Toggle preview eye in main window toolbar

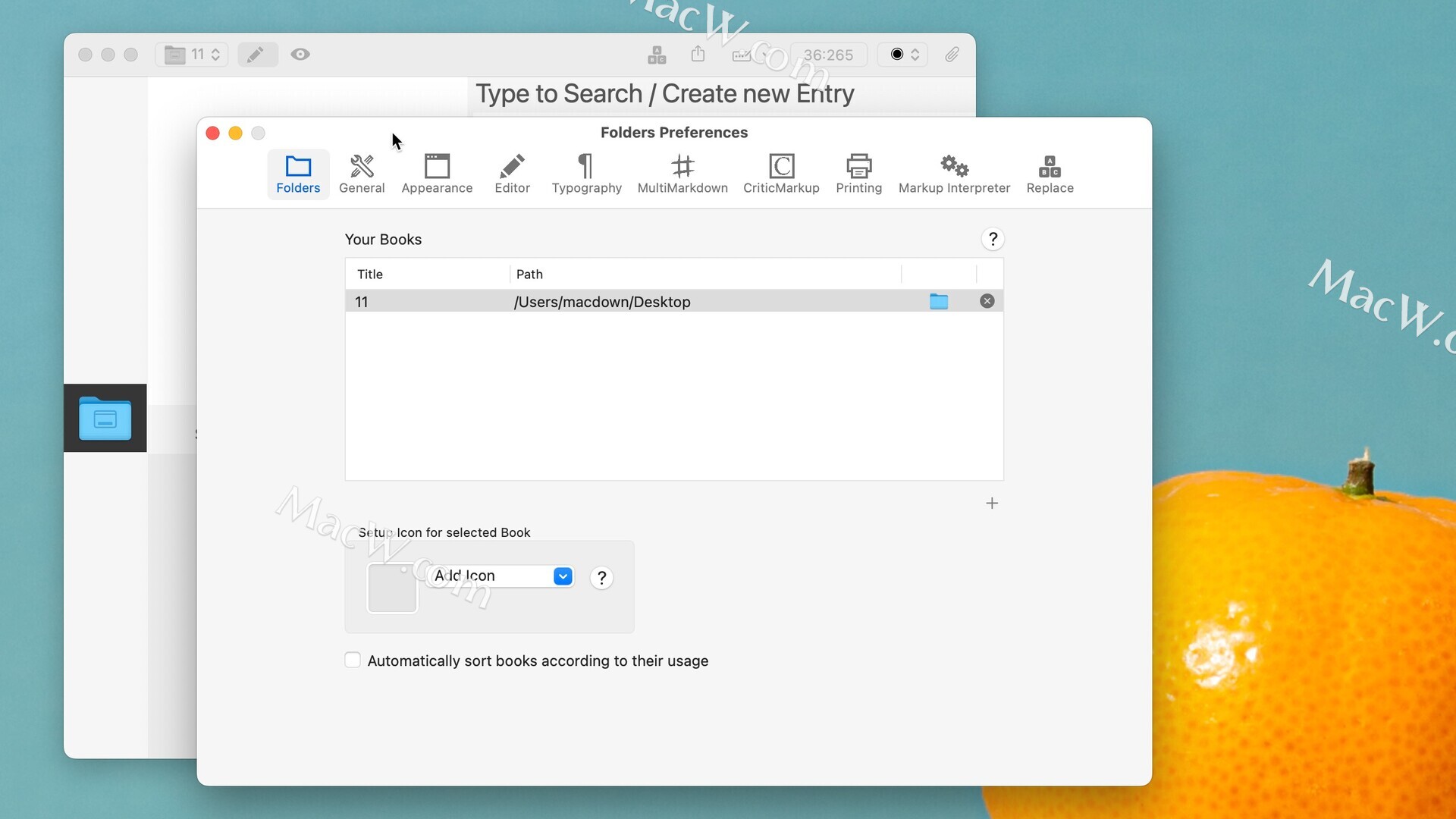(300, 55)
